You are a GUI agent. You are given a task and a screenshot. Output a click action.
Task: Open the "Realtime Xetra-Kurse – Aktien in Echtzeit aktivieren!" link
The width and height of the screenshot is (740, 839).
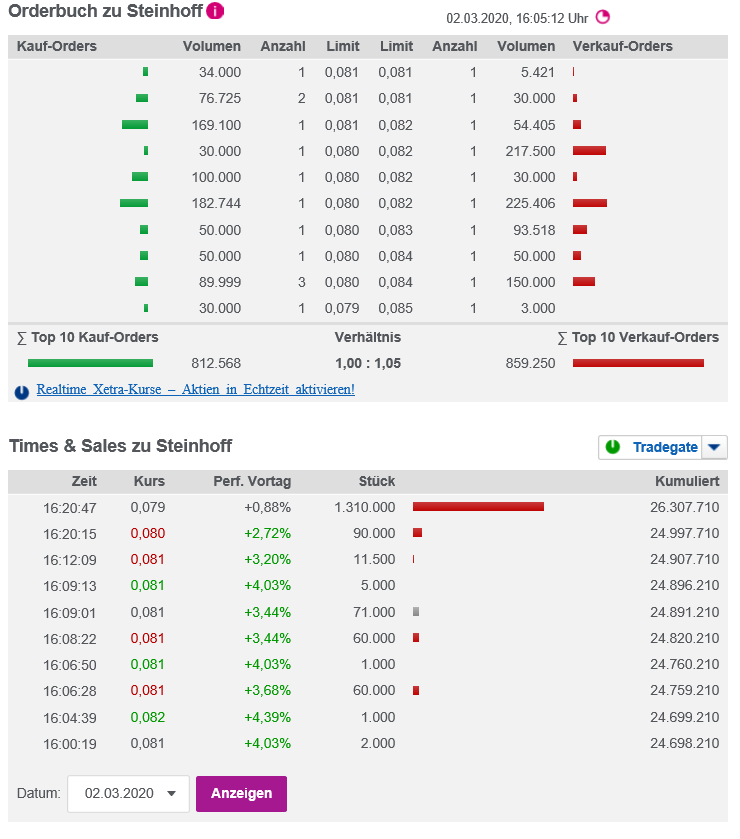point(195,389)
